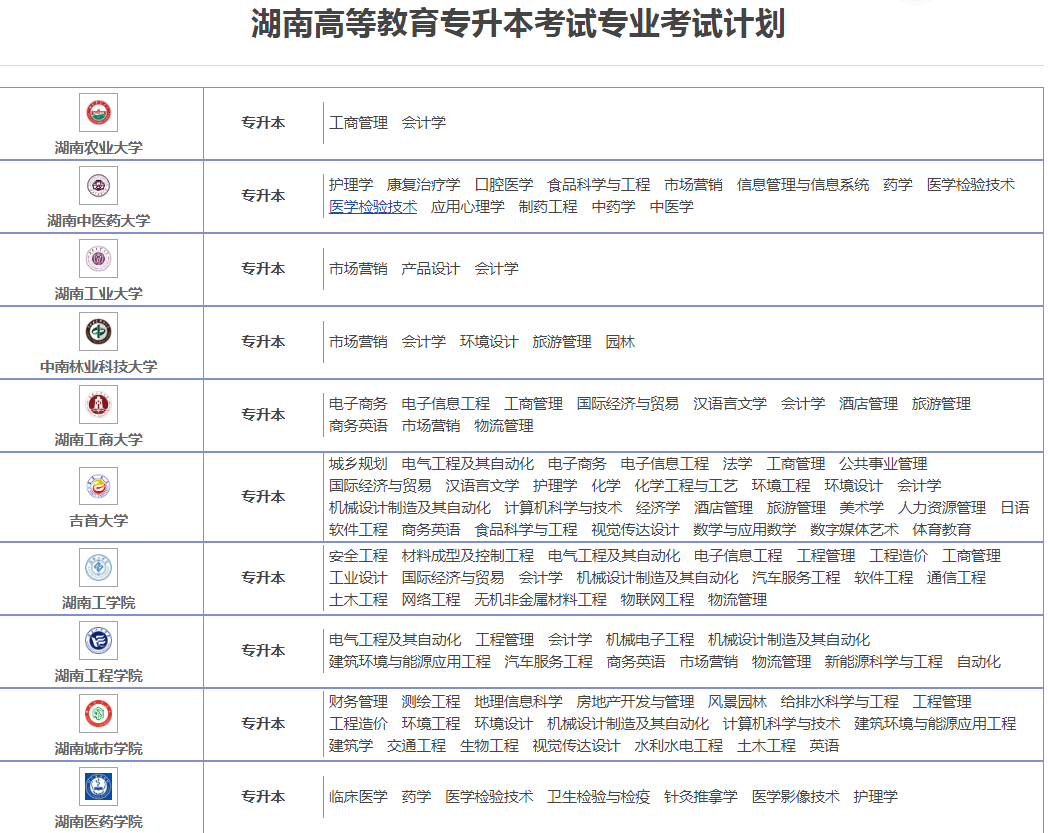Open 产品设计 under 湖南工业大学
Image resolution: width=1048 pixels, height=833 pixels.
(x=430, y=269)
